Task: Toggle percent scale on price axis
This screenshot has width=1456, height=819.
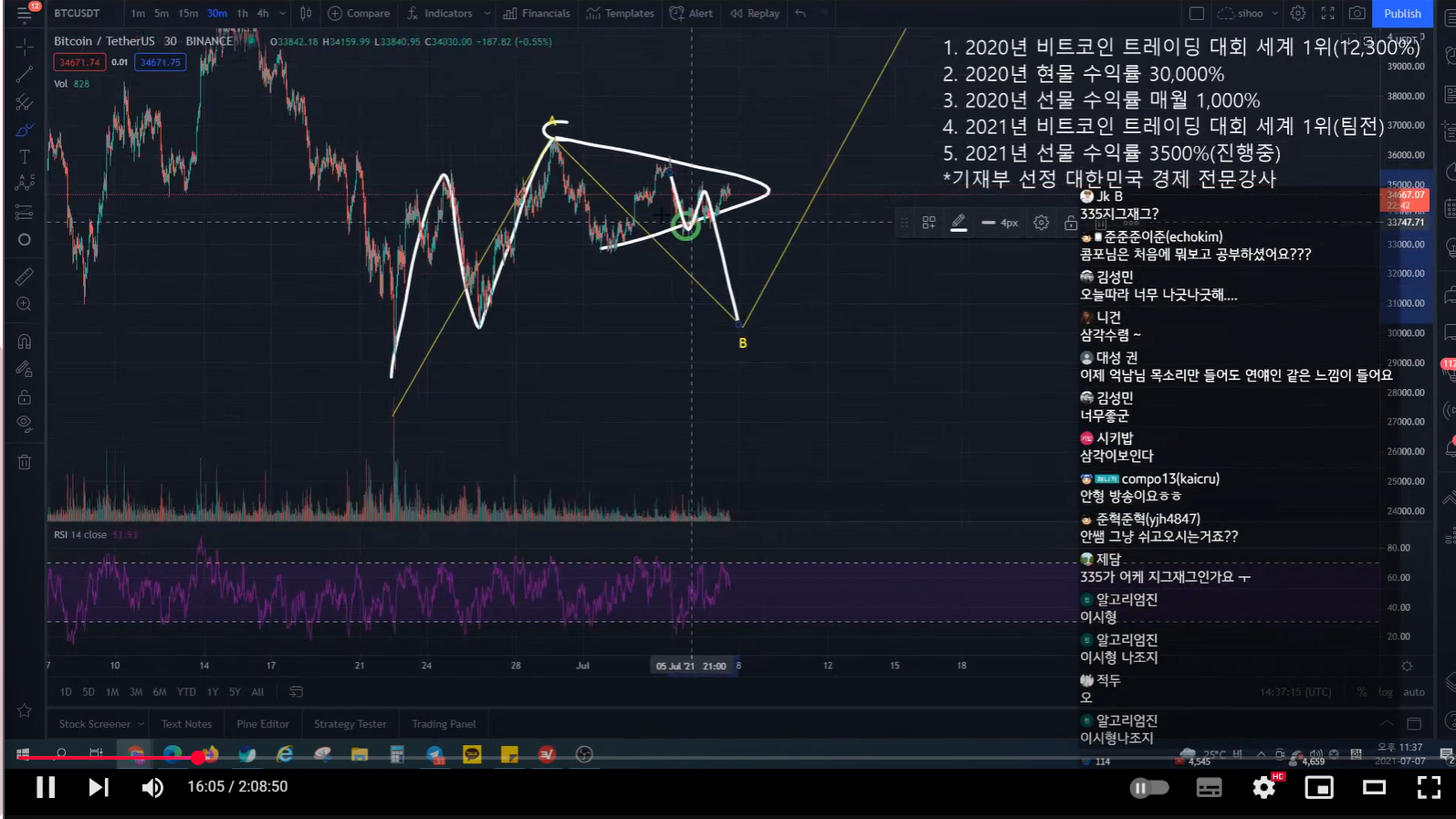Action: (1362, 692)
